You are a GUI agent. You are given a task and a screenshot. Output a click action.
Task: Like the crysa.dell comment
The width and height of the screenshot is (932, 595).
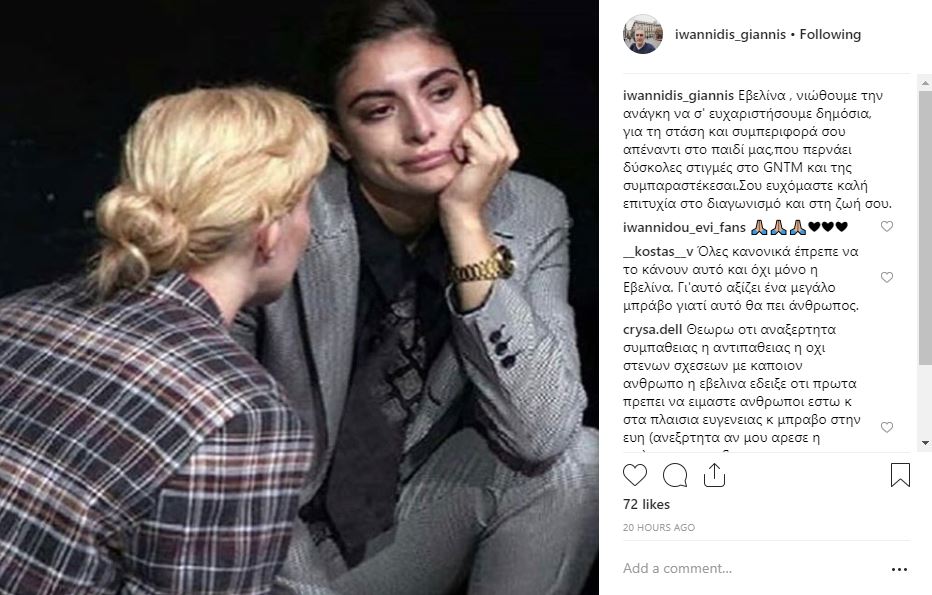886,427
